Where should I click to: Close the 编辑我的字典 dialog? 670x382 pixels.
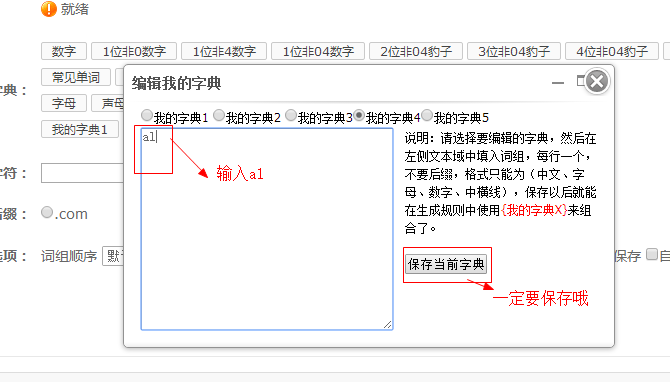click(x=597, y=81)
